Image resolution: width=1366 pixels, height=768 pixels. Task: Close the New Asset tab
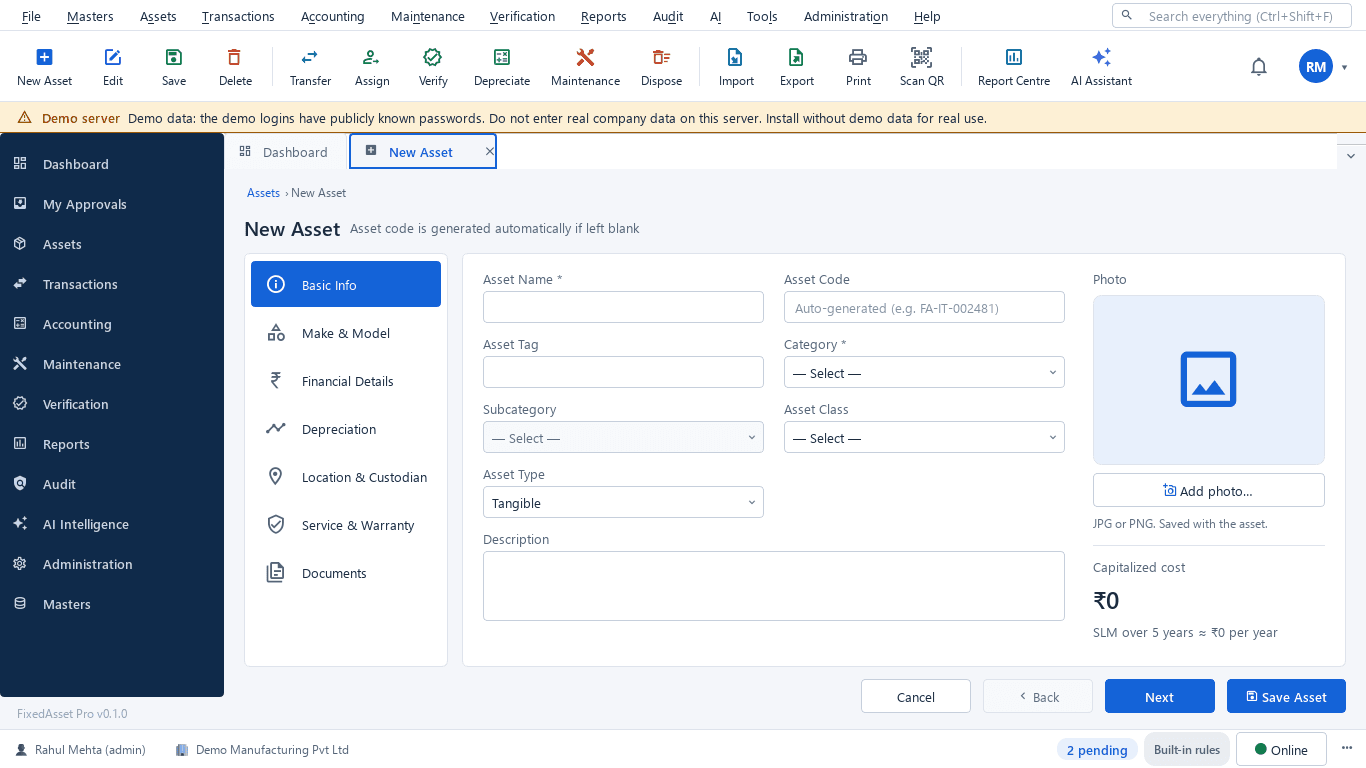pos(489,152)
